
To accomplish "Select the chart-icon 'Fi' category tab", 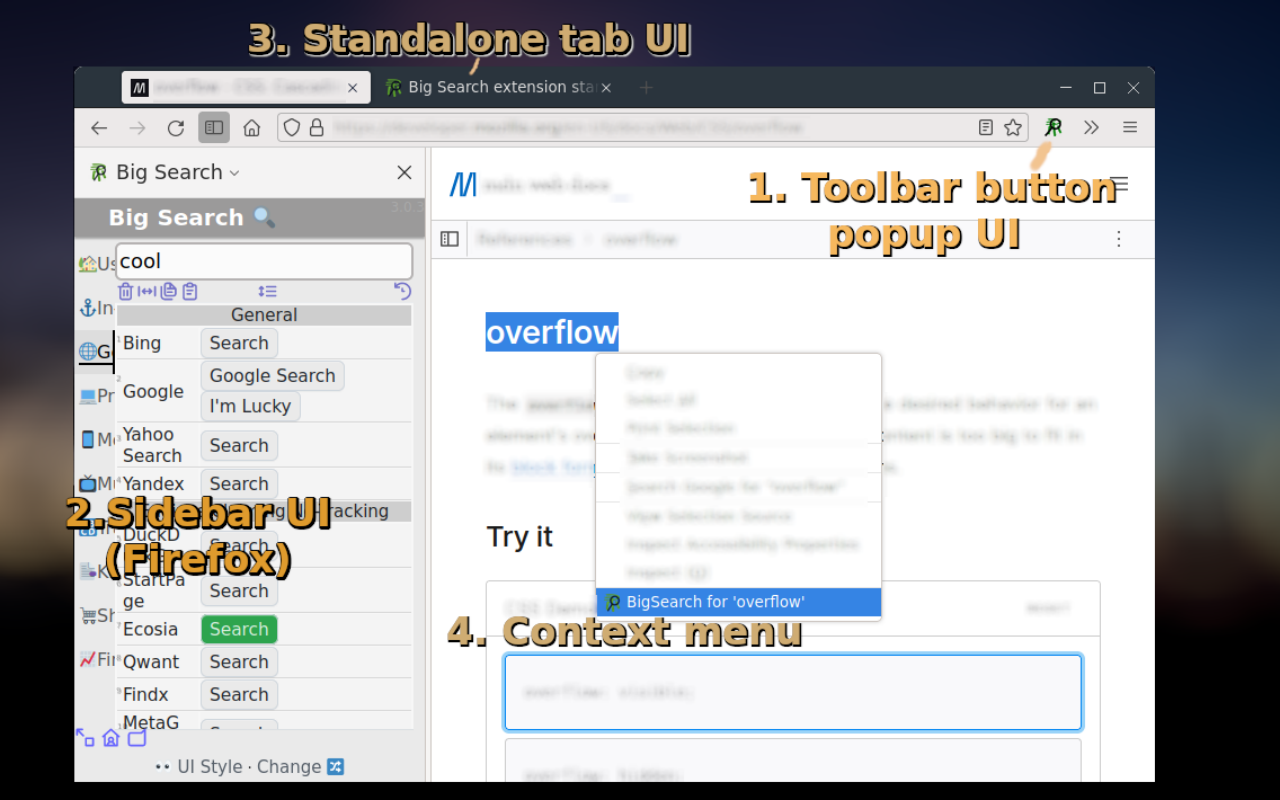I will click(97, 659).
